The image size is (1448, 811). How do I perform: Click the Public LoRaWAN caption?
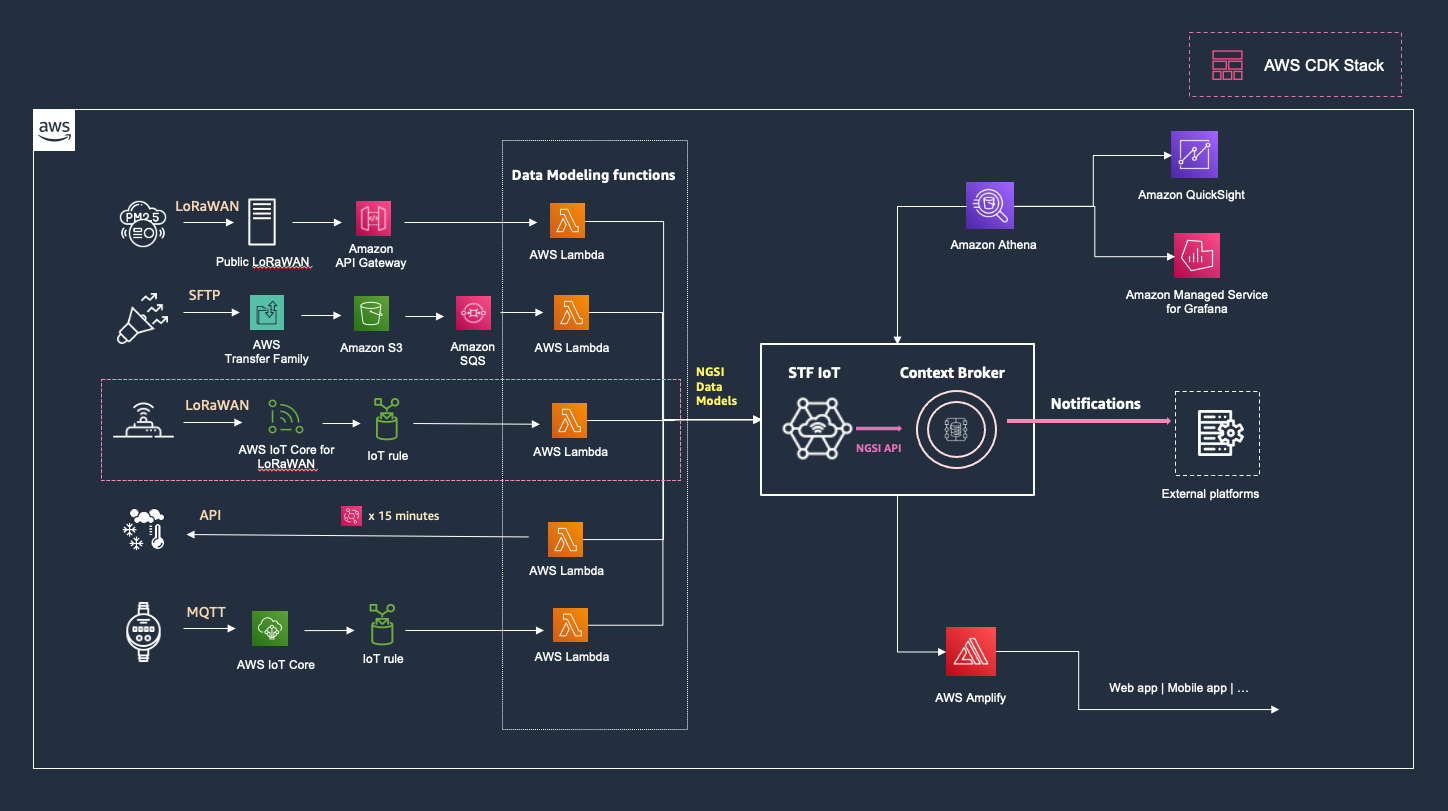(263, 262)
